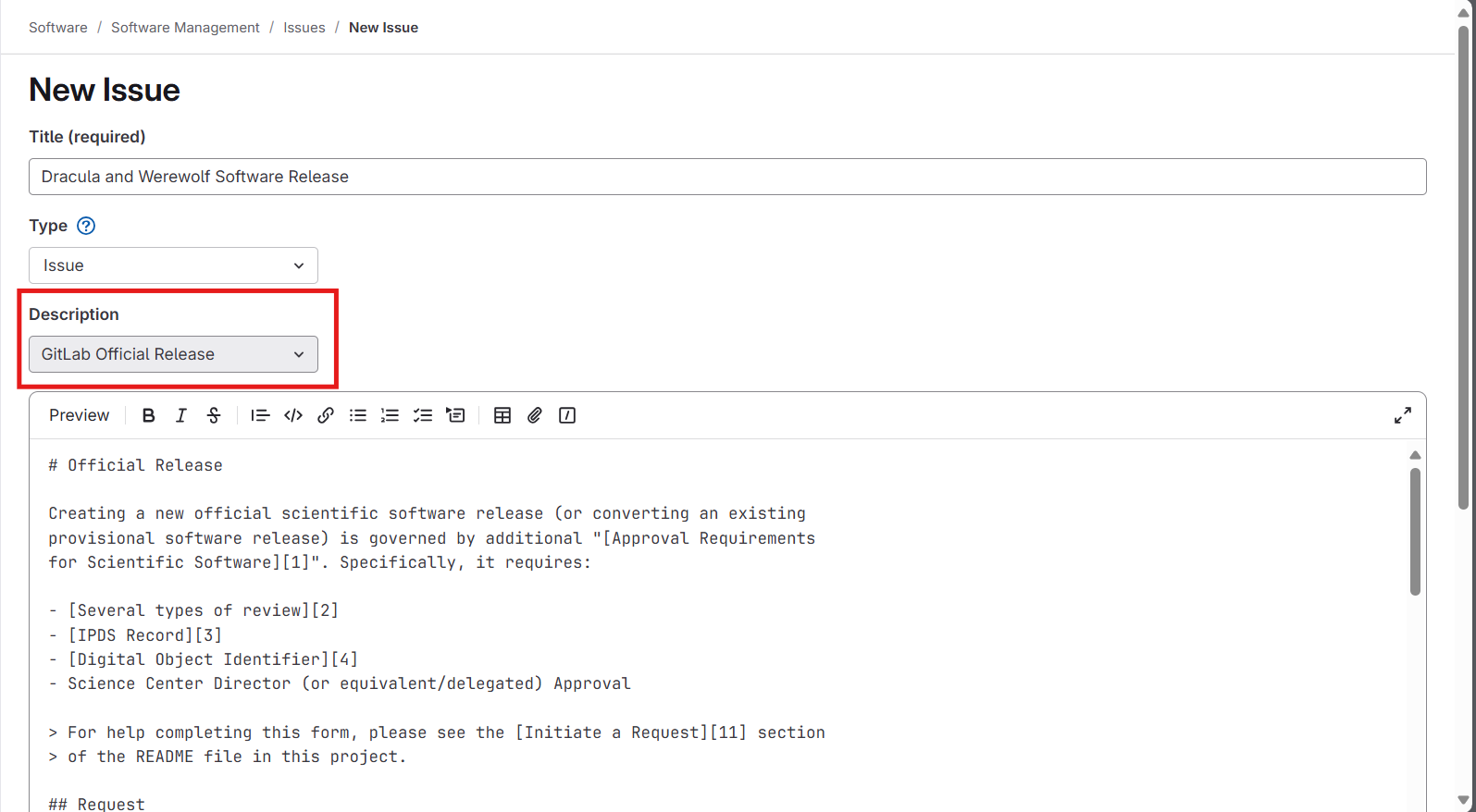
Task: Click the '[IPDS Record][3]' line
Action: (x=135, y=635)
